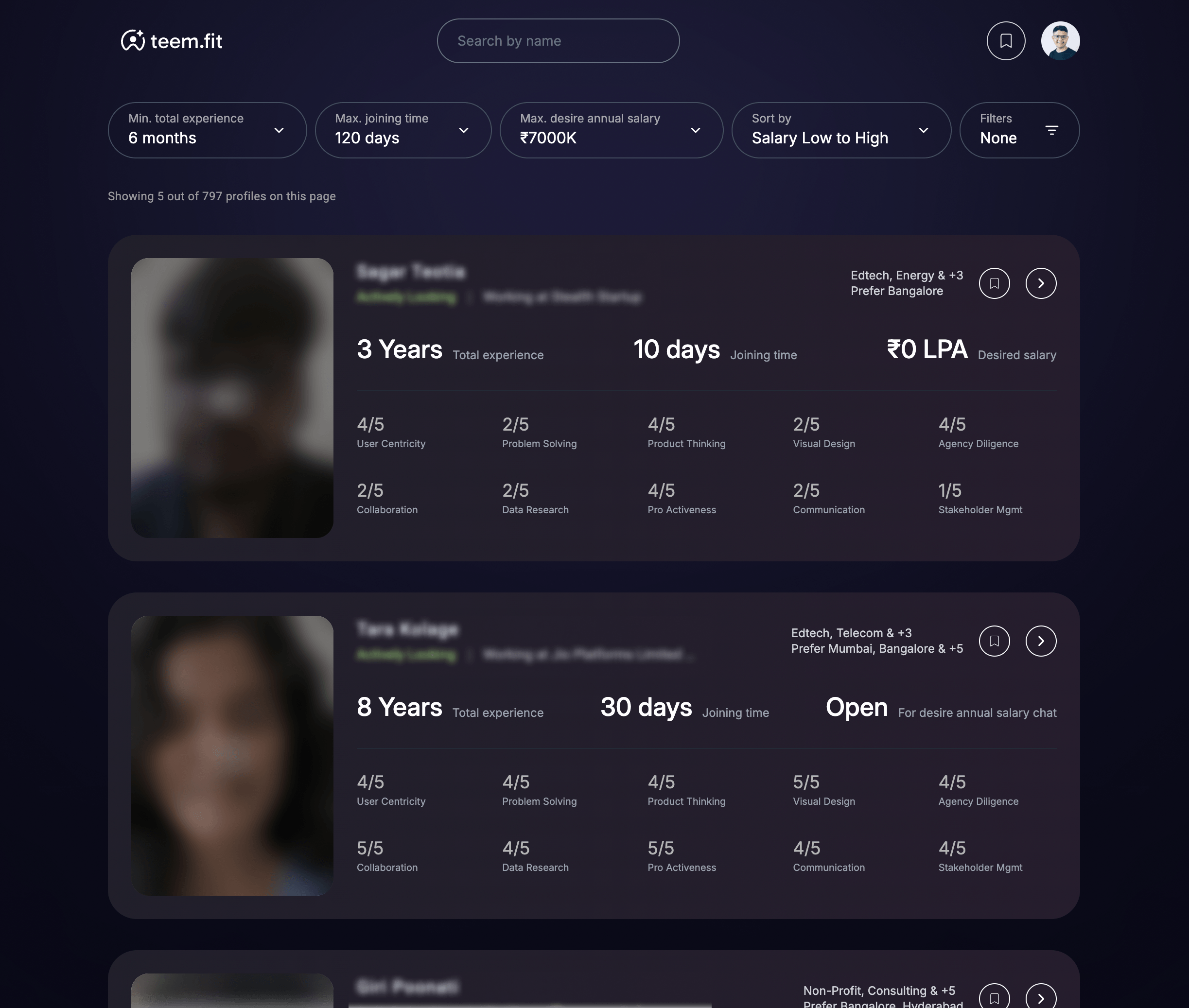1189x1008 pixels.
Task: Click Showing 5 out of 797 profiles text
Action: (x=222, y=196)
